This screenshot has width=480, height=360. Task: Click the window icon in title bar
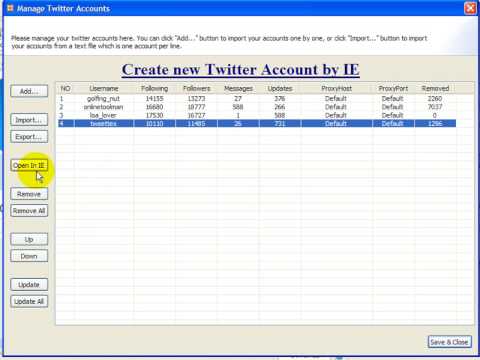[x=10, y=8]
